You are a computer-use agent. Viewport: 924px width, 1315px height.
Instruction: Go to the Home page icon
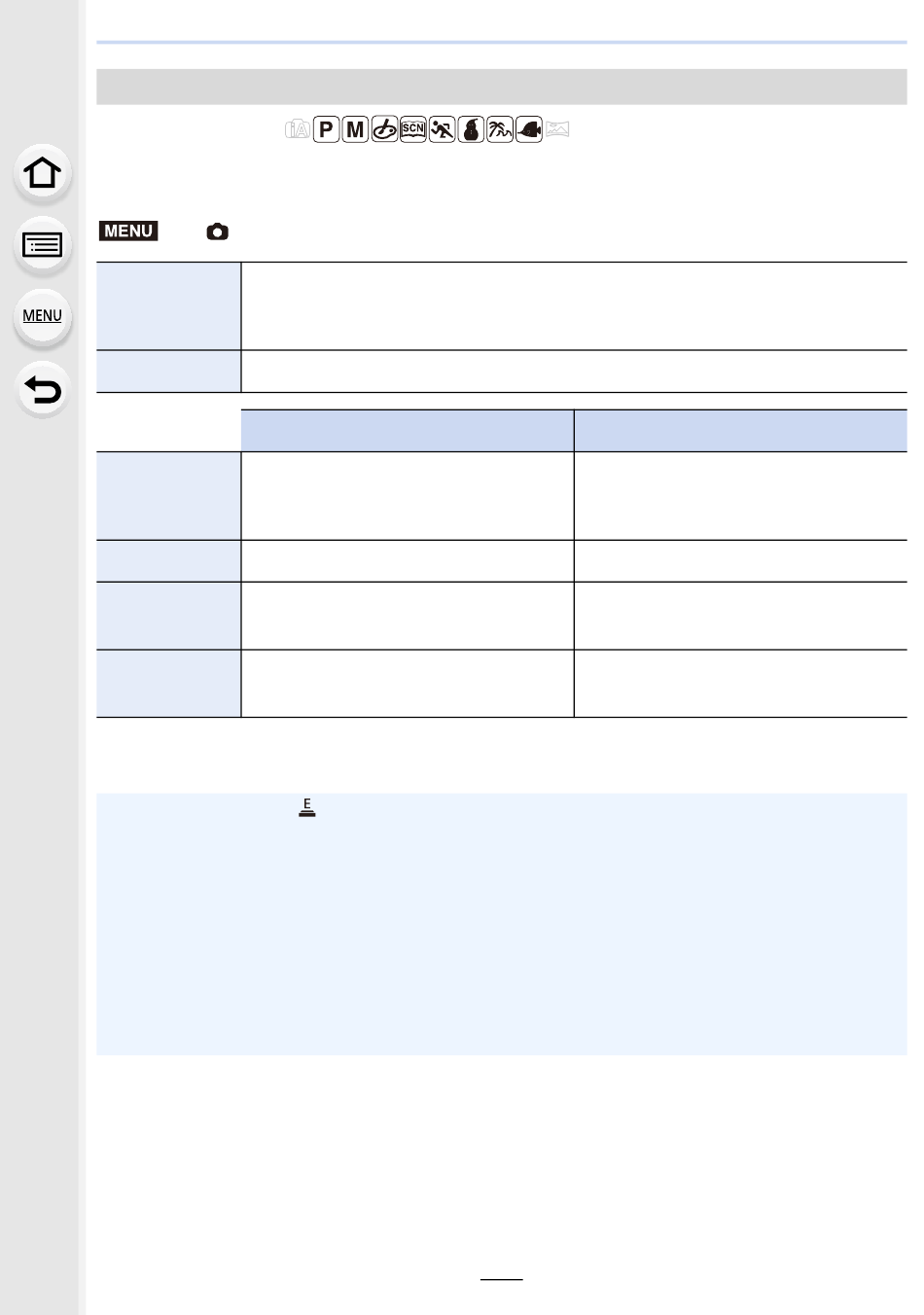coord(42,173)
